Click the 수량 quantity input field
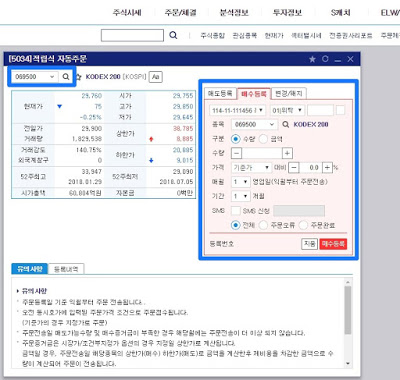 262,153
